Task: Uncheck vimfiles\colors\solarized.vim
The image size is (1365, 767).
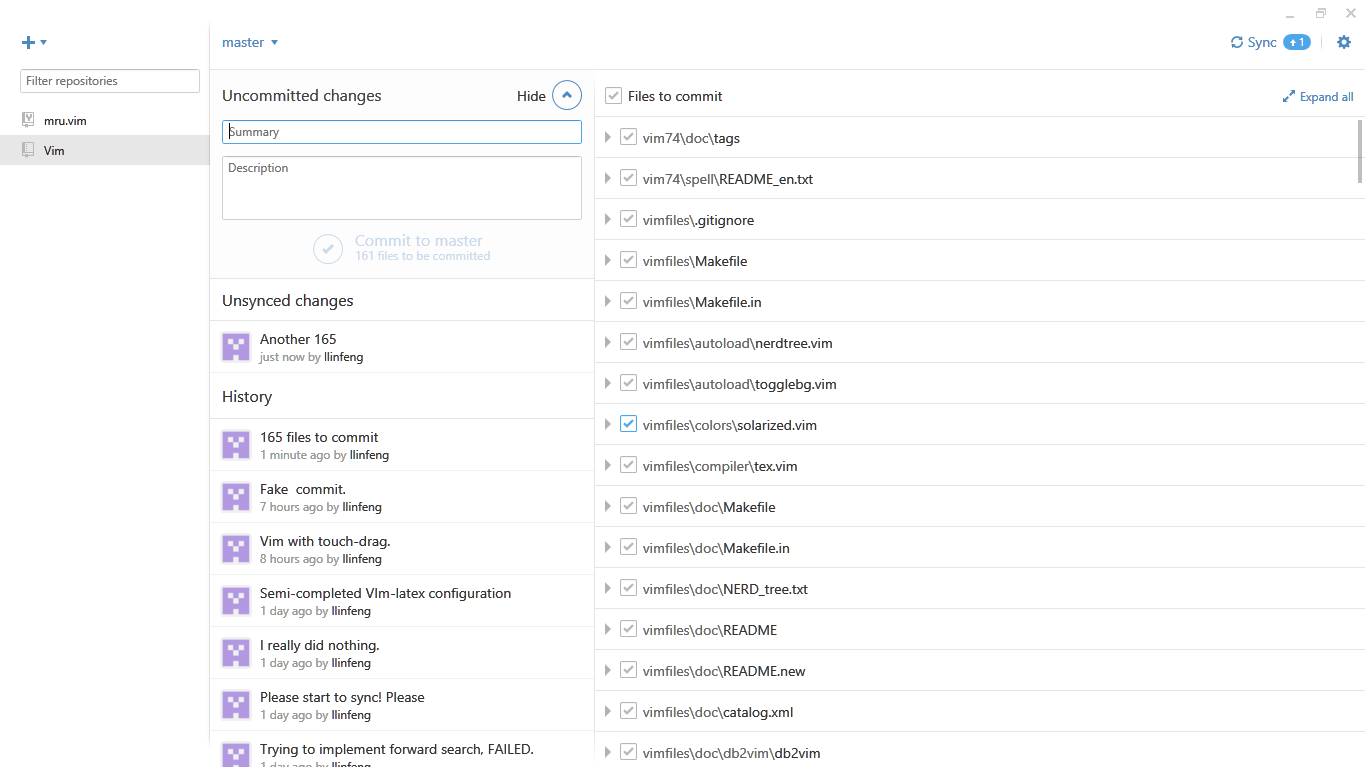Action: coord(628,423)
